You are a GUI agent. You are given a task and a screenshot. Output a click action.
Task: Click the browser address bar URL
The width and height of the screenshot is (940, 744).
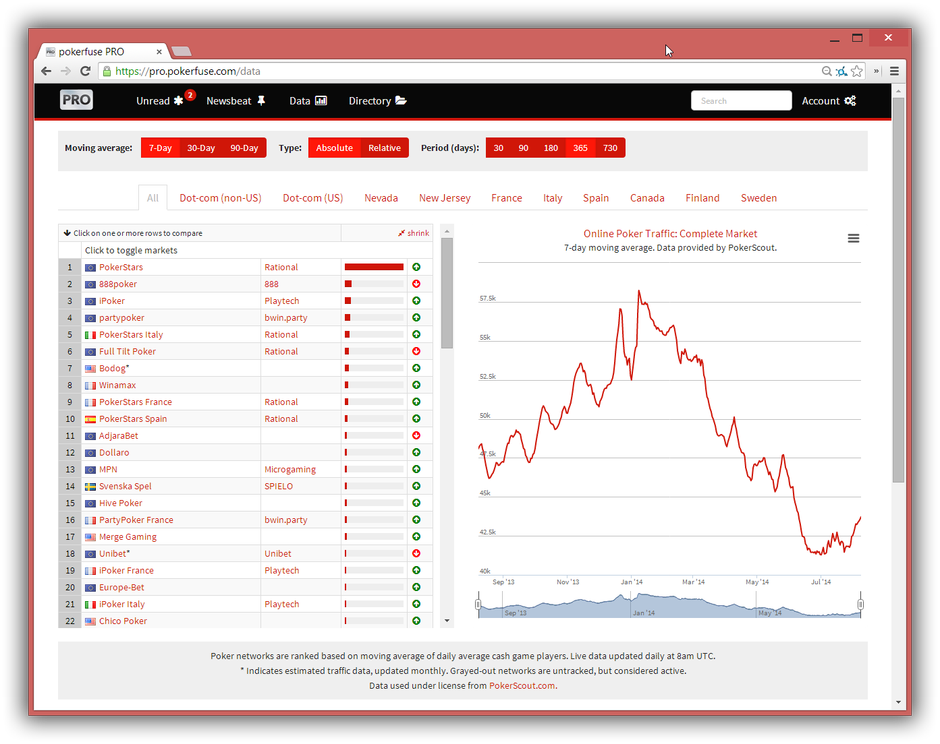click(188, 71)
